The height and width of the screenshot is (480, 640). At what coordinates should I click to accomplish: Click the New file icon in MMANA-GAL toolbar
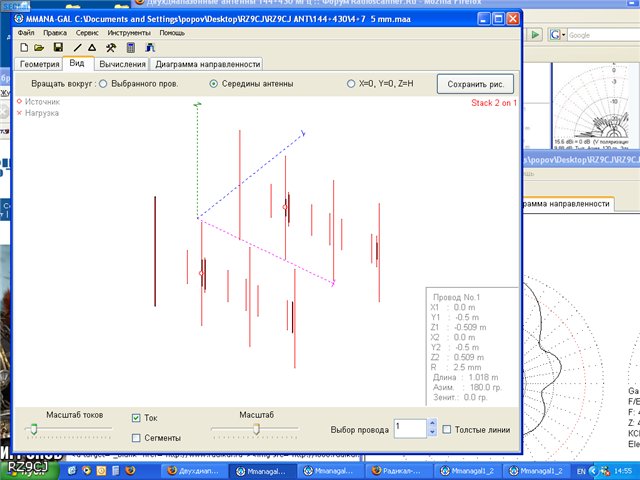[x=24, y=48]
